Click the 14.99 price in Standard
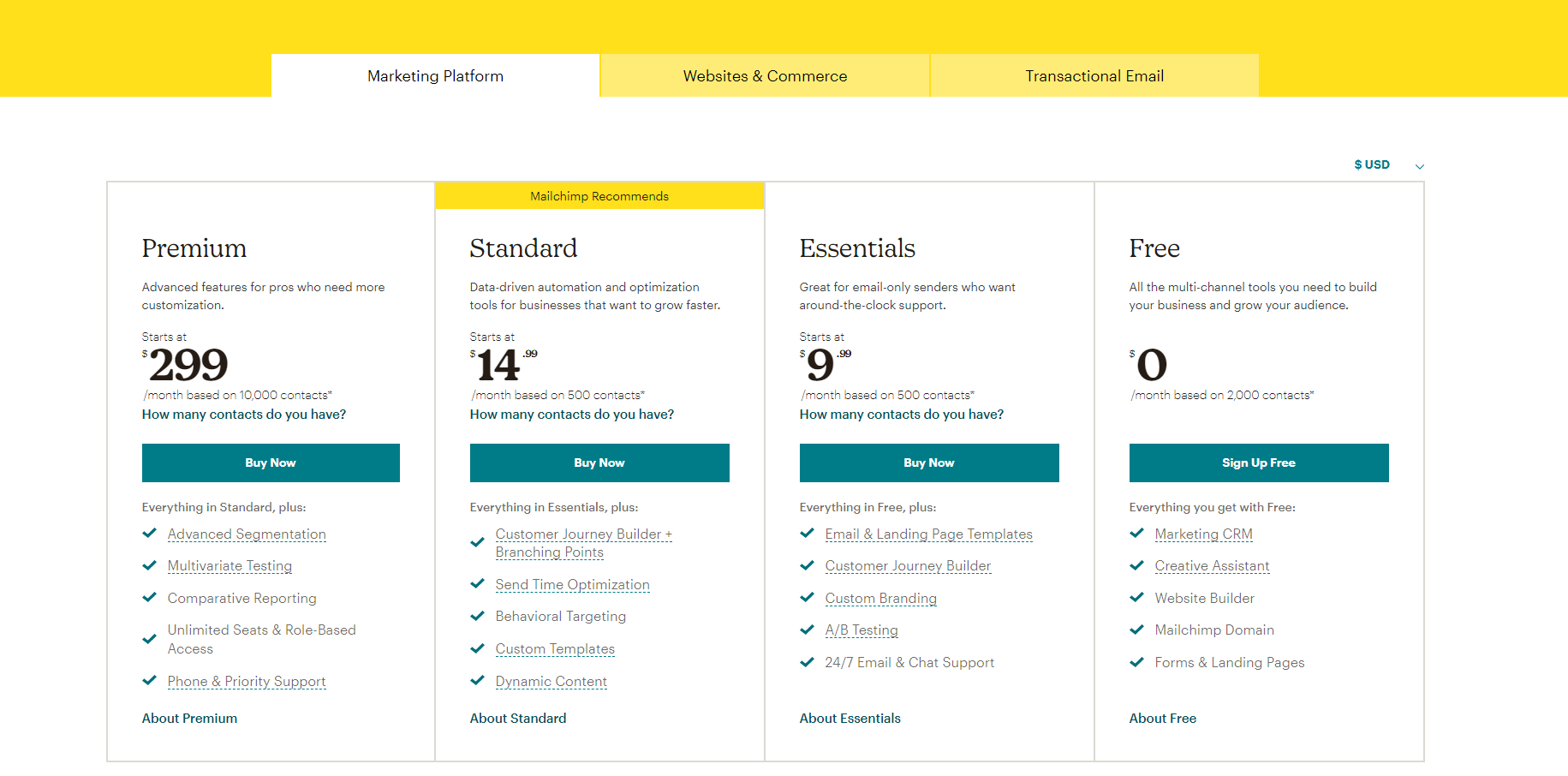The height and width of the screenshot is (776, 1568). point(504,366)
